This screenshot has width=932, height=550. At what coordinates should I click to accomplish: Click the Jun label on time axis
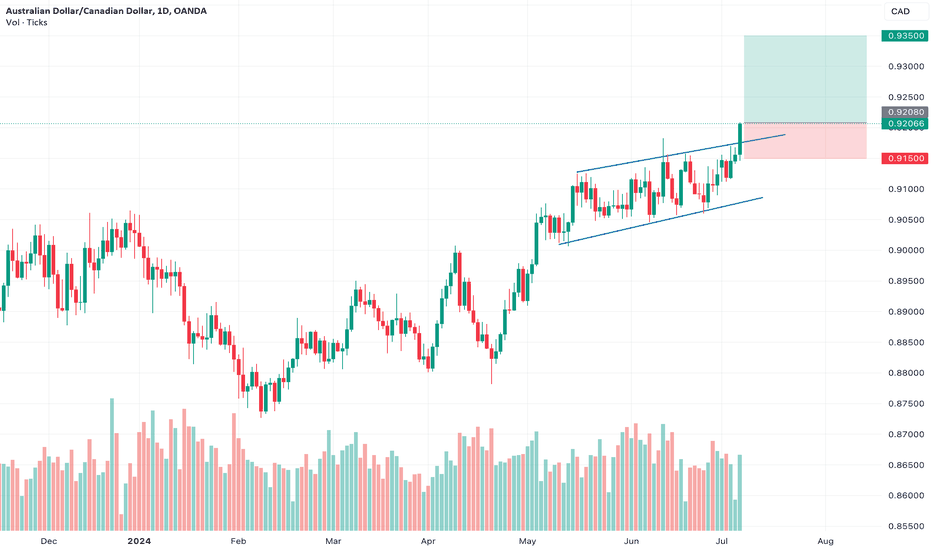click(x=631, y=540)
